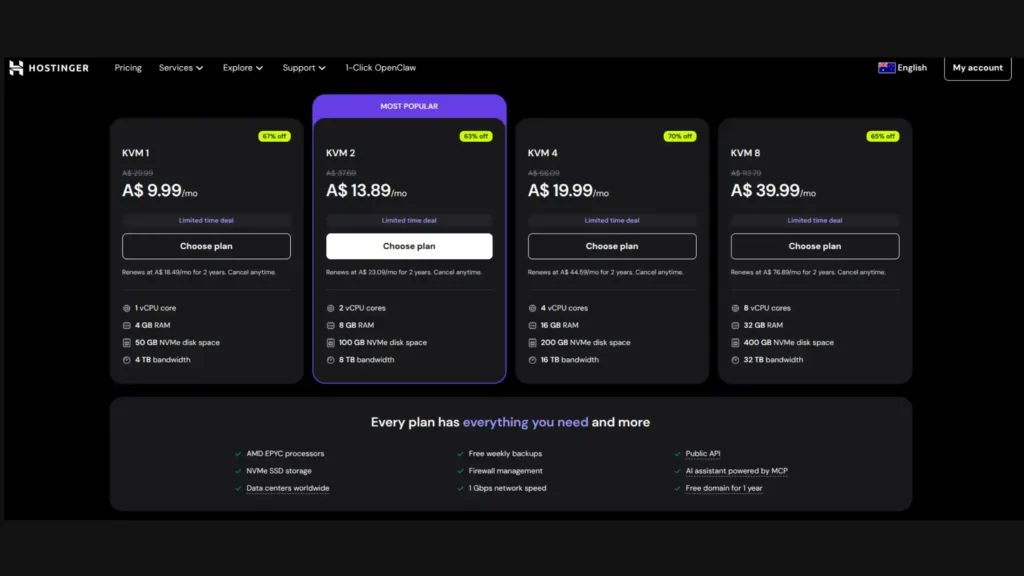Change language from English

(912, 68)
